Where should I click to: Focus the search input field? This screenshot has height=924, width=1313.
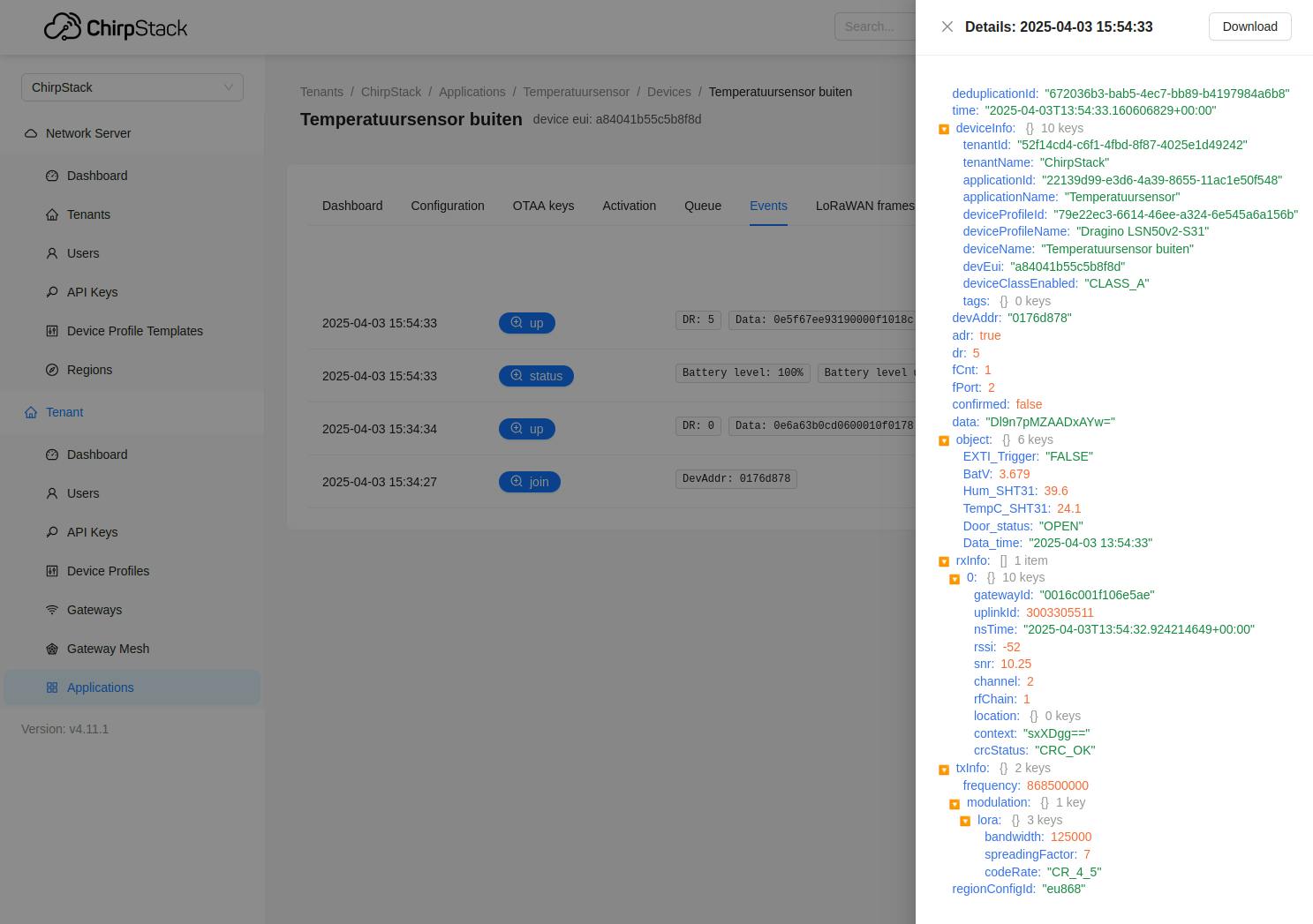pyautogui.click(x=875, y=26)
